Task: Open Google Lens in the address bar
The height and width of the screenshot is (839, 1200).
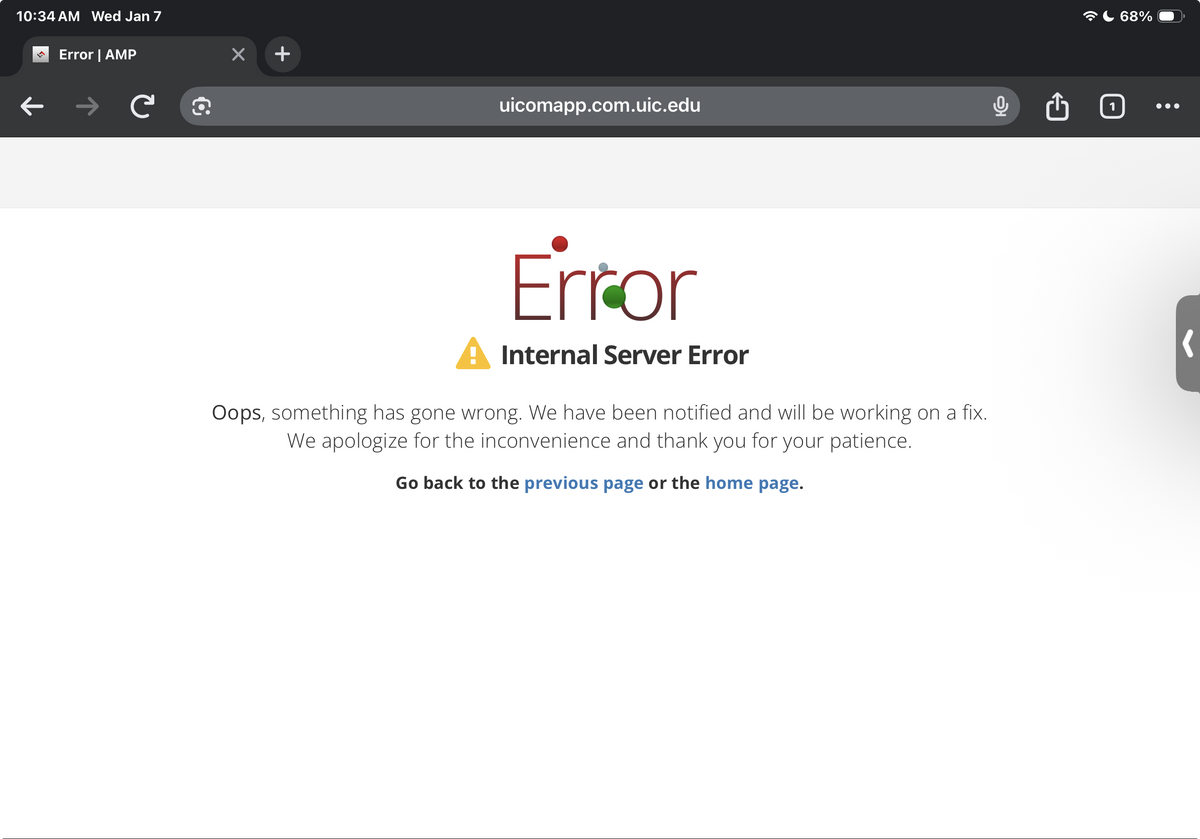Action: (202, 106)
